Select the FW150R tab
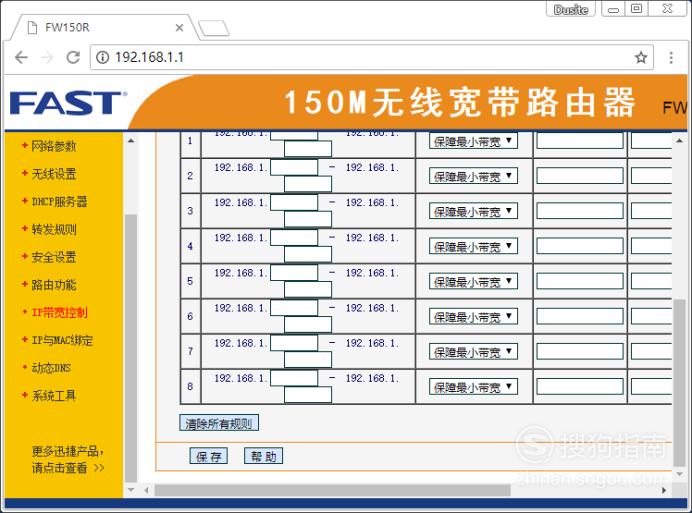Viewport: 692px width, 513px height. (x=104, y=27)
